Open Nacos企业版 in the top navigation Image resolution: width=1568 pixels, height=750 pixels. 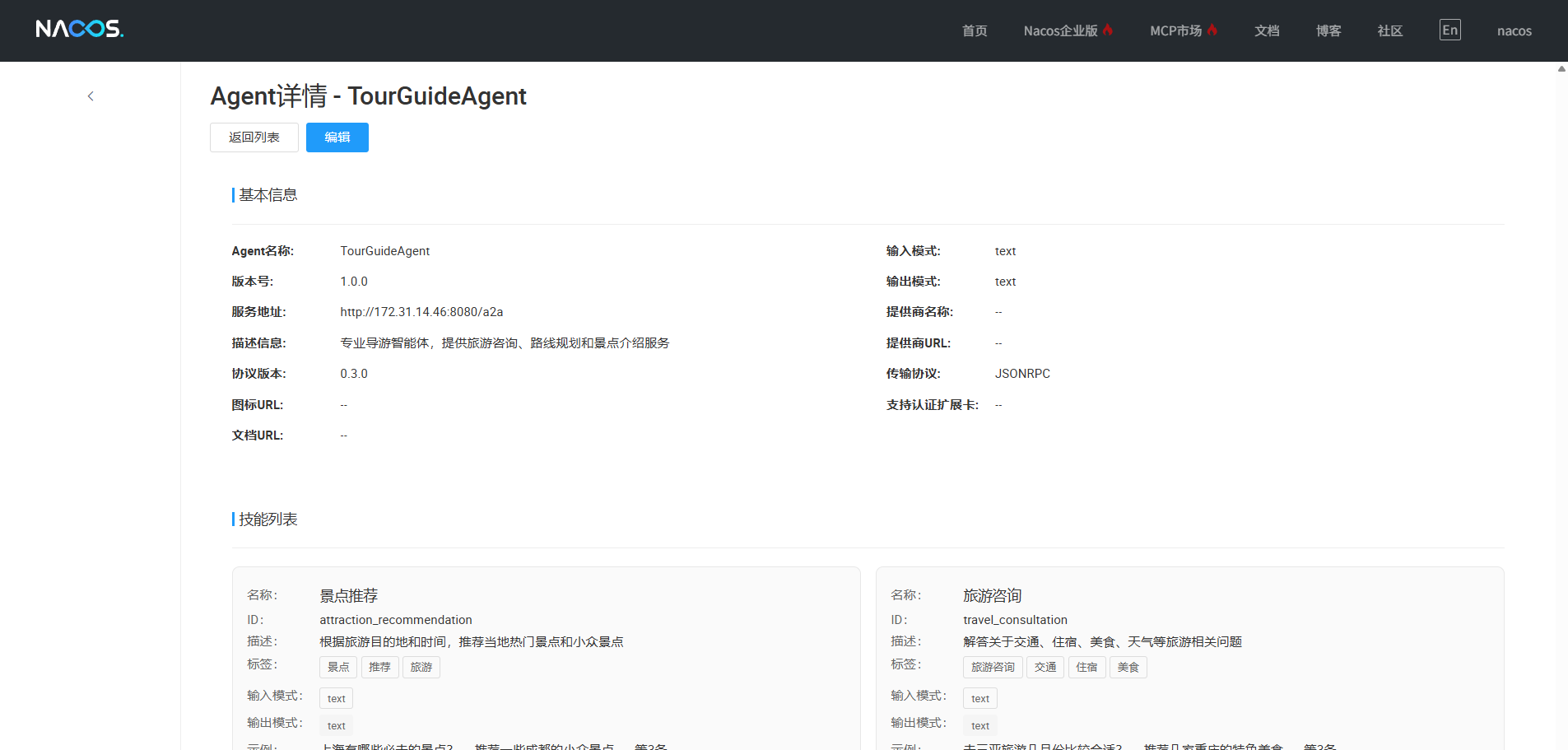pyautogui.click(x=1068, y=30)
